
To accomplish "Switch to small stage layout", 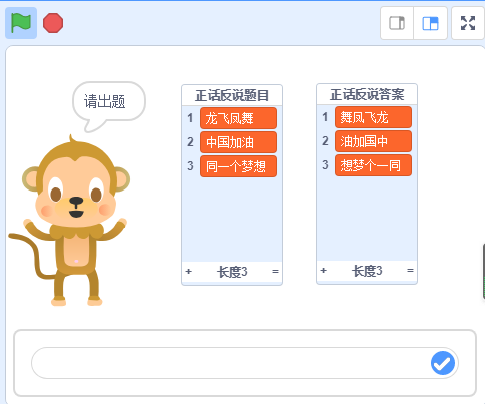I will pyautogui.click(x=397, y=23).
